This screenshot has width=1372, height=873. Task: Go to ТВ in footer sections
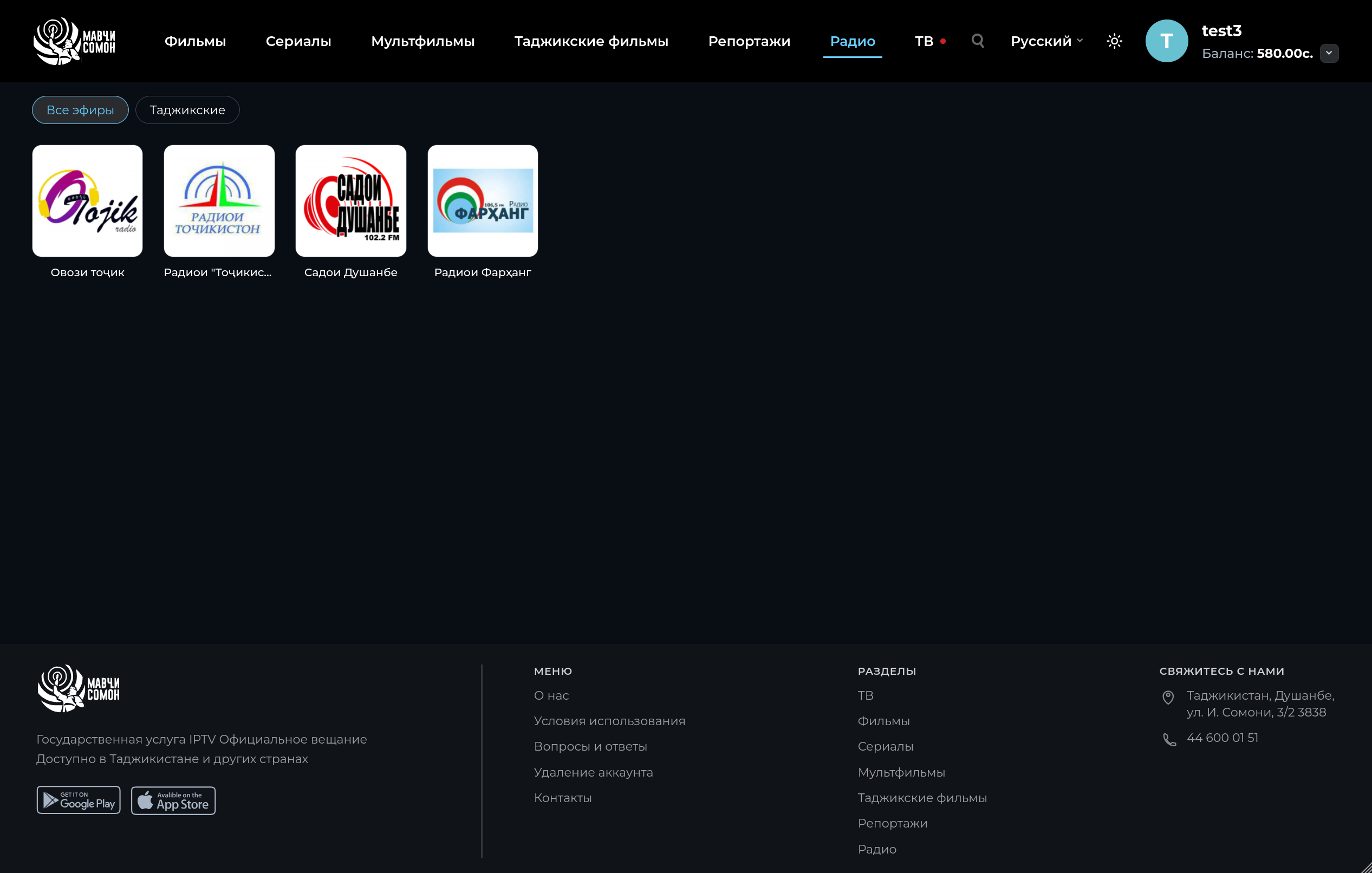pyautogui.click(x=866, y=695)
